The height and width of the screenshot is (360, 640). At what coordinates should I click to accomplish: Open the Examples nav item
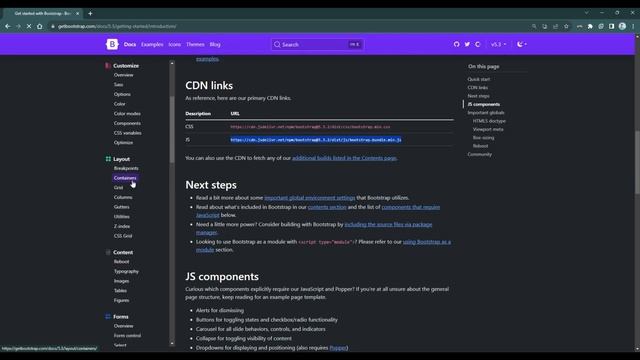pos(152,44)
